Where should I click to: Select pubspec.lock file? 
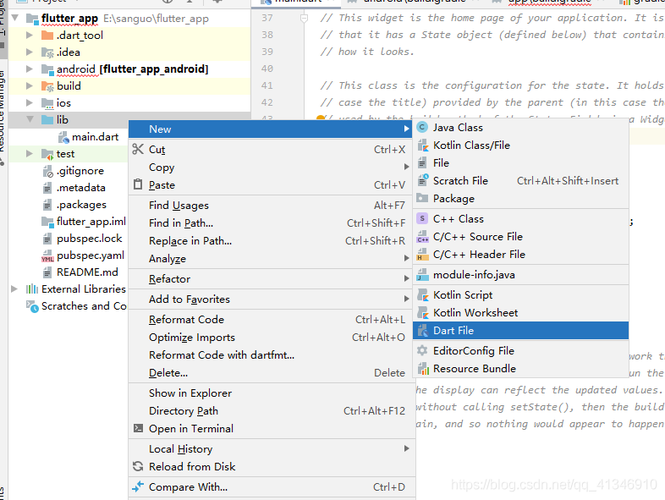click(x=89, y=238)
